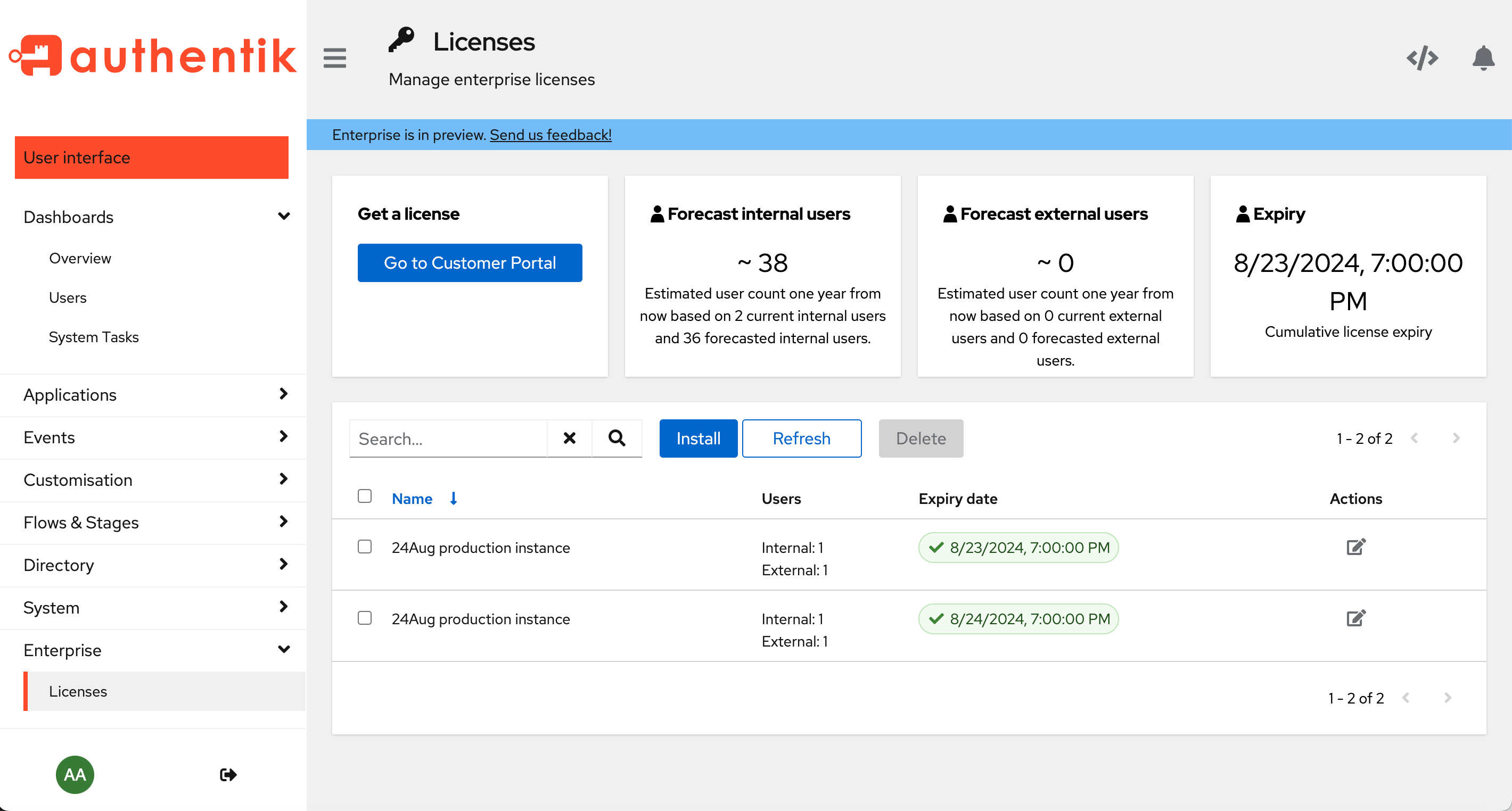The height and width of the screenshot is (811, 1512).
Task: Click the logout/exit icon bottom left
Action: pos(228,774)
